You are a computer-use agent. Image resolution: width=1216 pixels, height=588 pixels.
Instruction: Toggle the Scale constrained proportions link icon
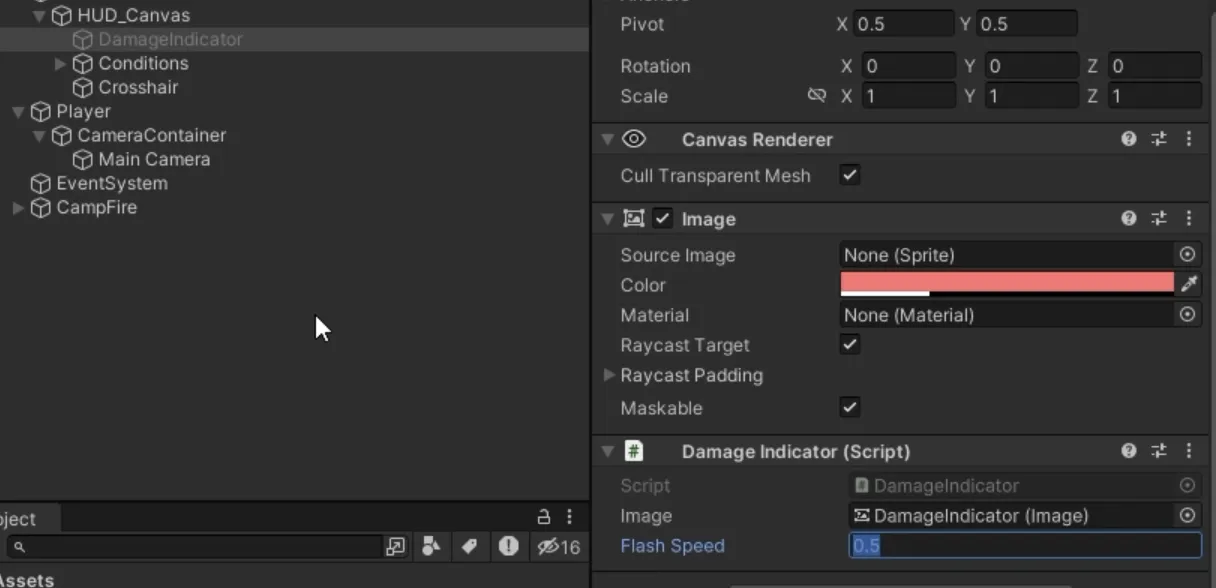coord(817,96)
